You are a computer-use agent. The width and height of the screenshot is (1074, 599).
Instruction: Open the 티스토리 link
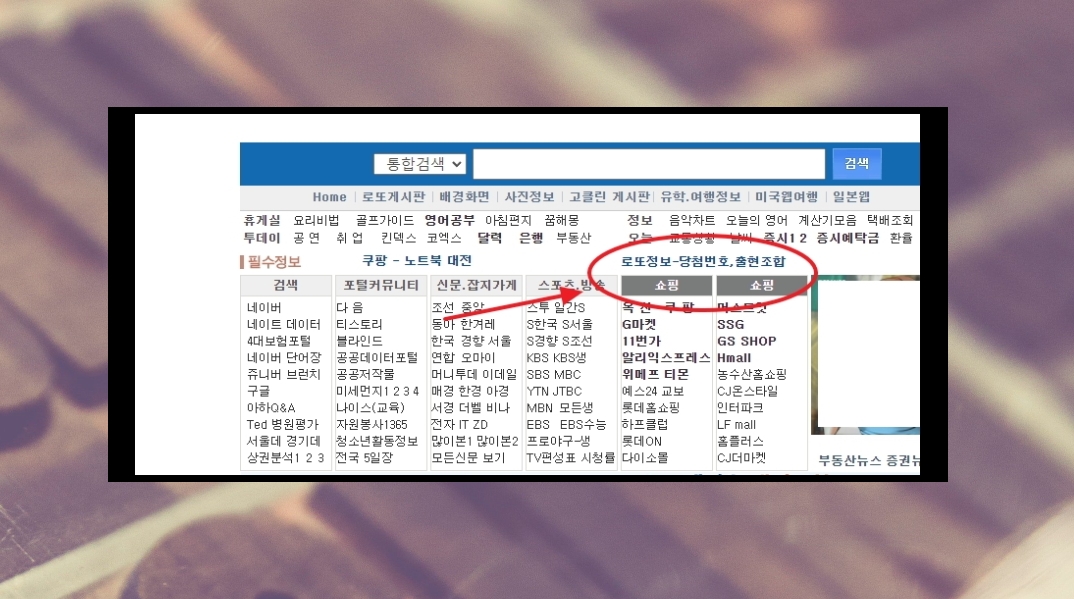[359, 324]
